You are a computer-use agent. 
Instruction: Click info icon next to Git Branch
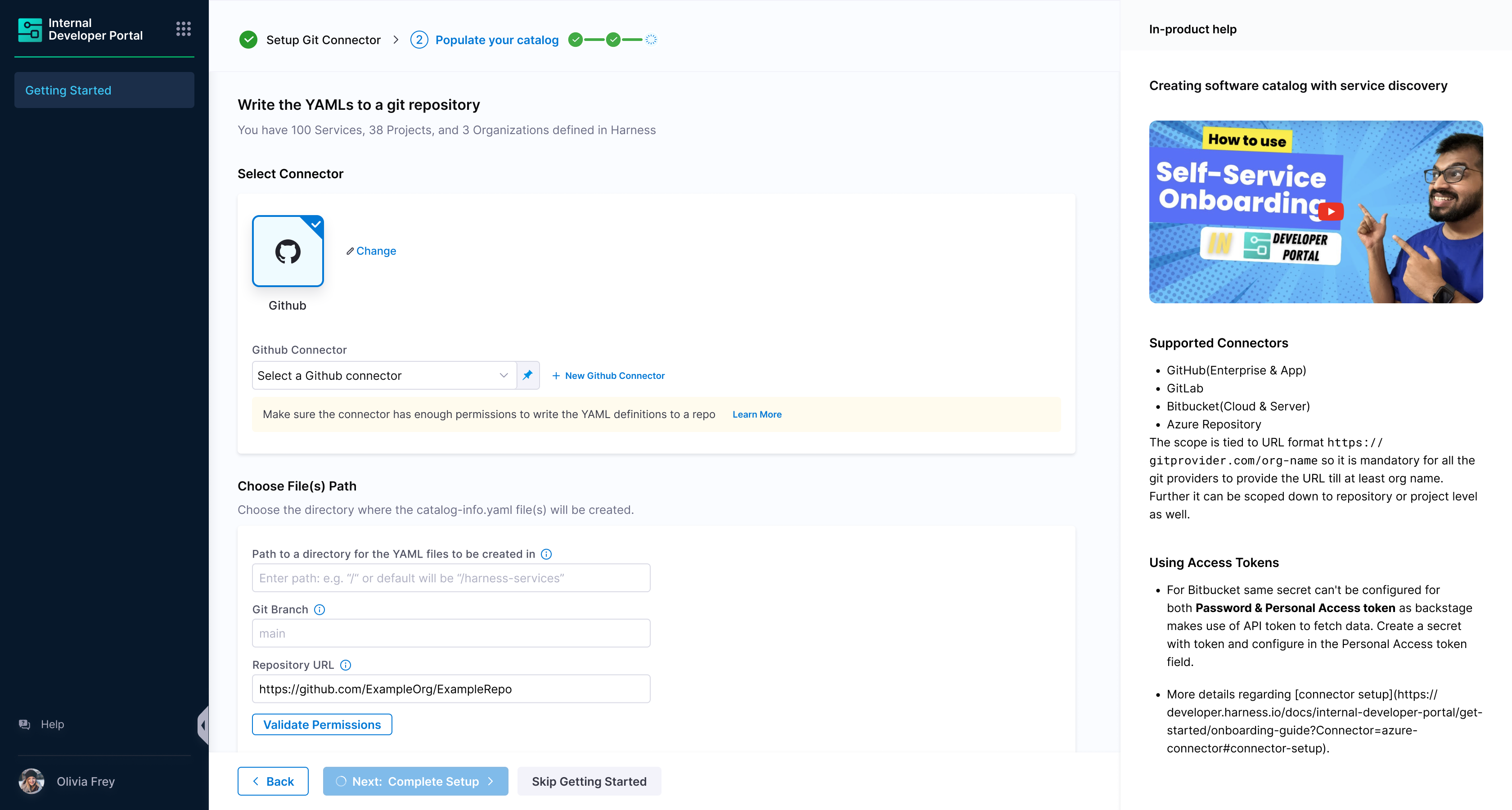[x=319, y=609]
